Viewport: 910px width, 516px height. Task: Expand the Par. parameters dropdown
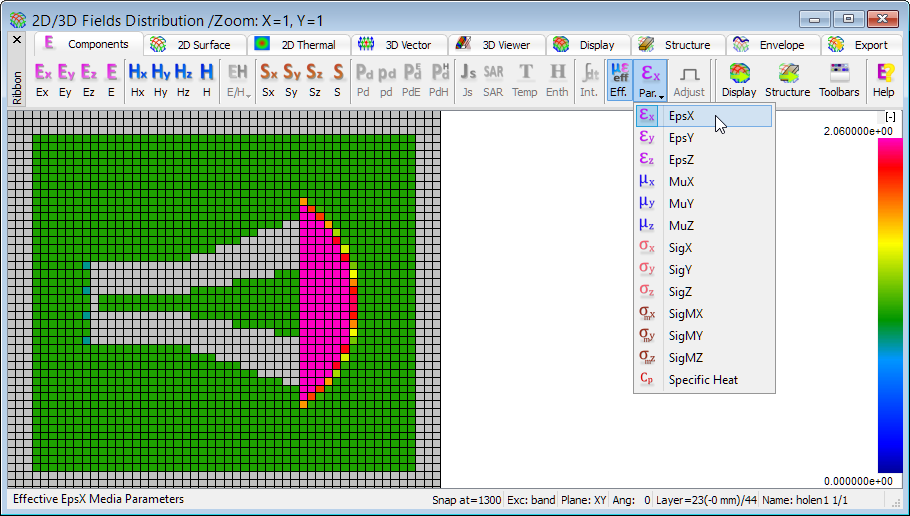click(x=650, y=79)
